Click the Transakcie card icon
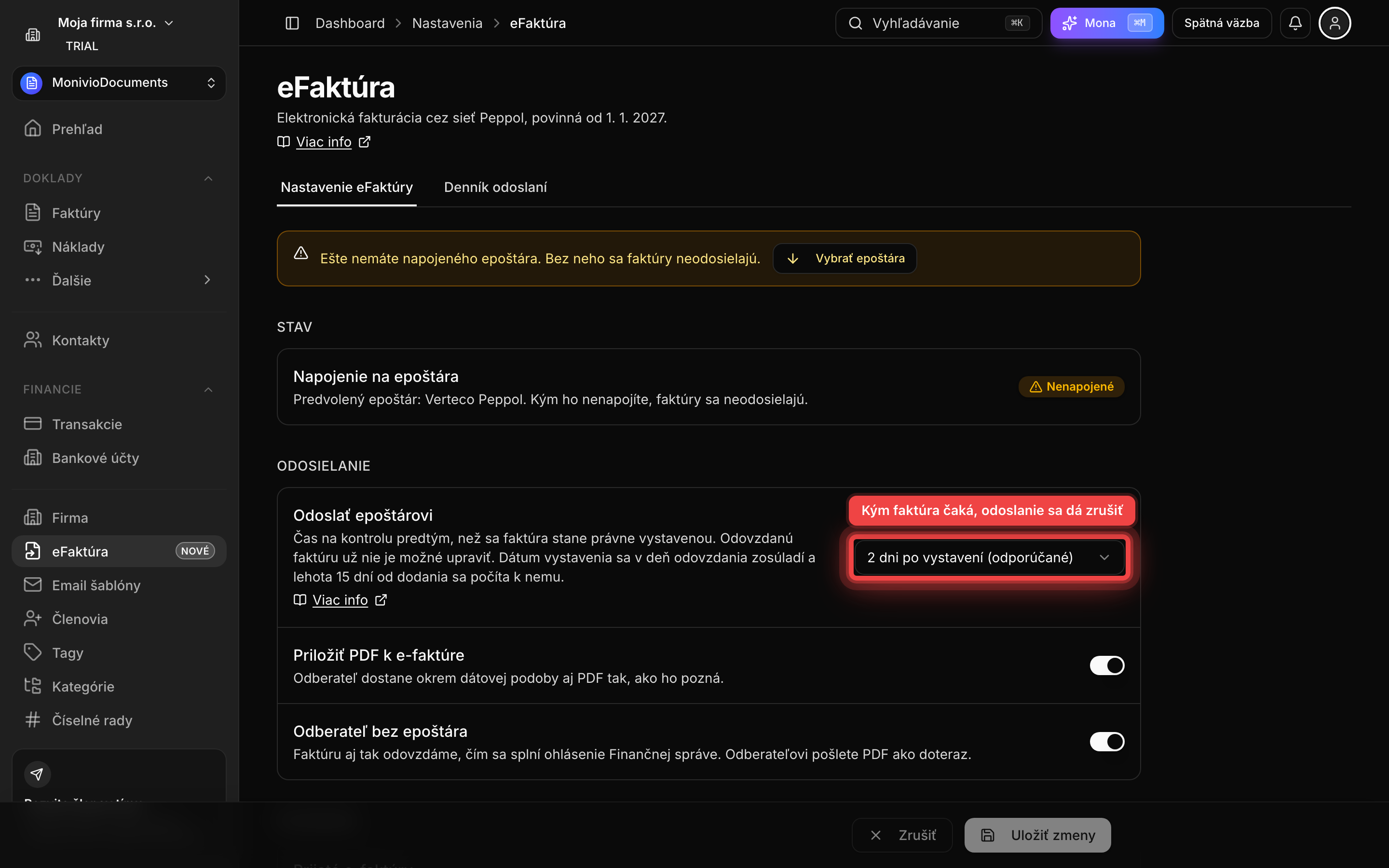Viewport: 1389px width, 868px height. tap(33, 424)
